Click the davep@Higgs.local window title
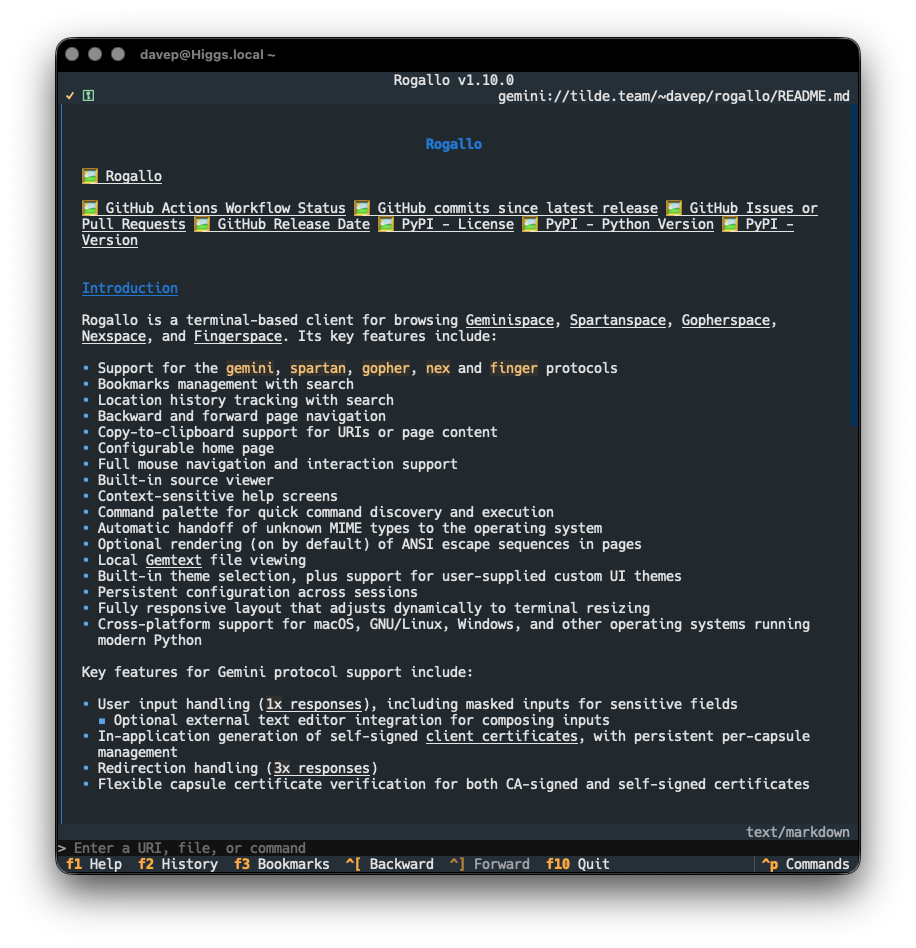The height and width of the screenshot is (948, 916). pyautogui.click(x=207, y=54)
